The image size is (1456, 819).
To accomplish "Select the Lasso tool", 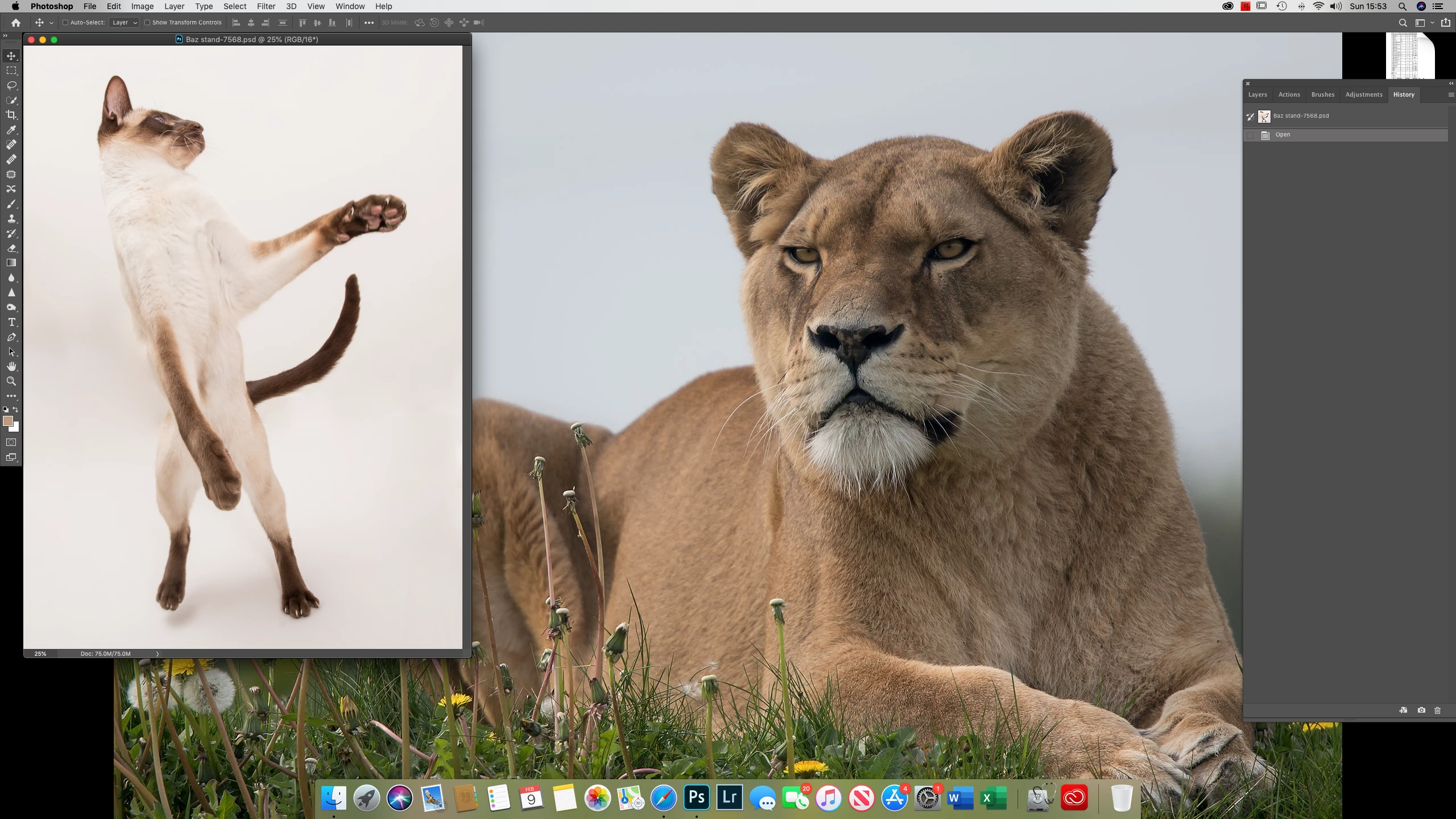I will (11, 85).
